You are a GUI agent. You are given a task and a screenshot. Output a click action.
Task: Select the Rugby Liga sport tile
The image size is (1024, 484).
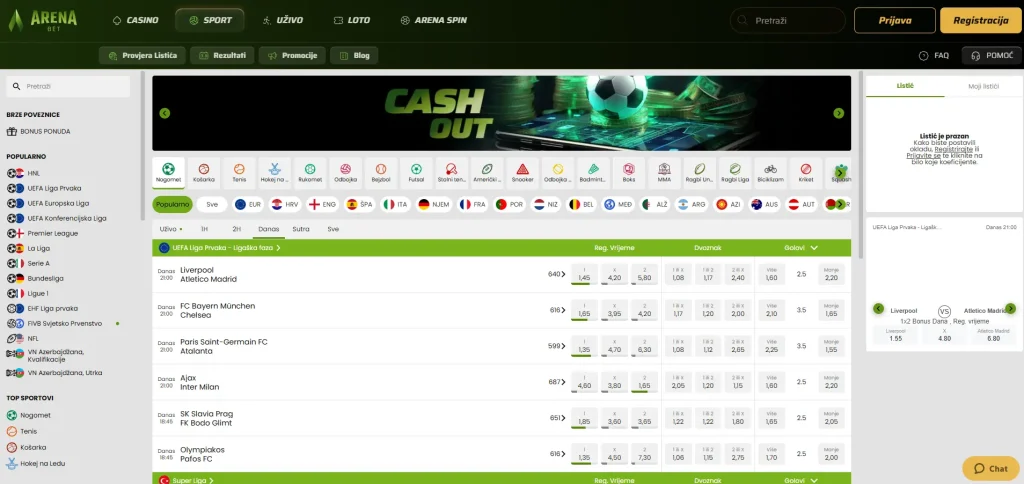point(735,173)
